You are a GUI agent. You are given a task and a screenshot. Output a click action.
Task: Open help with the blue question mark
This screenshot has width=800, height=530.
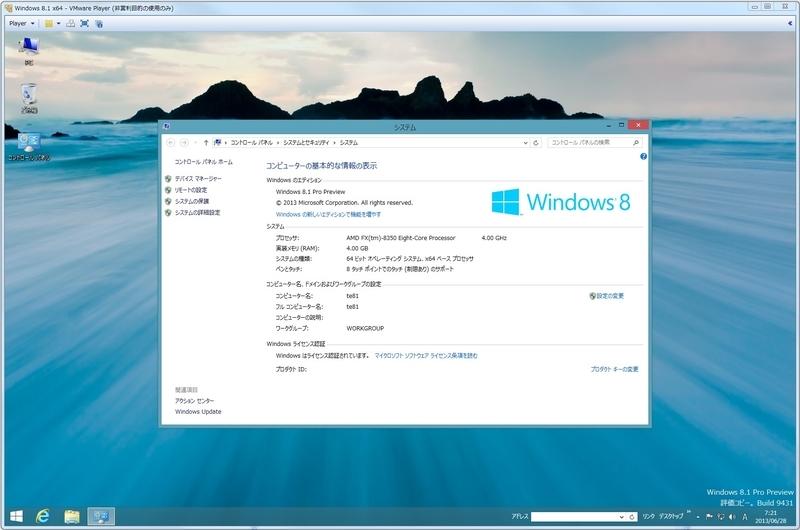coord(643,157)
